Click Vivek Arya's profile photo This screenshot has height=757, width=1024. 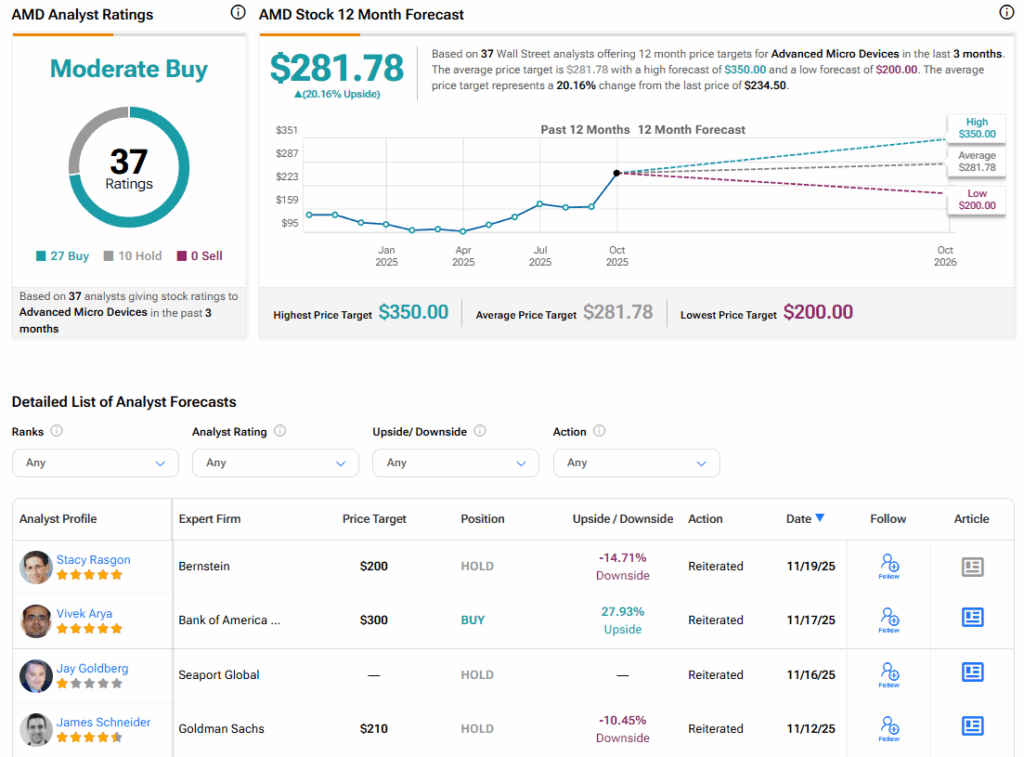pyautogui.click(x=36, y=621)
